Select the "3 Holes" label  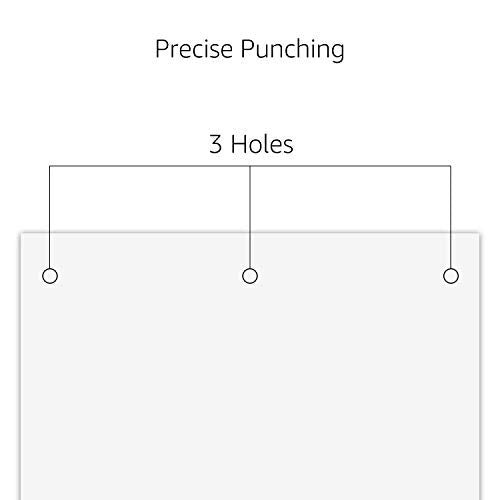point(251,144)
